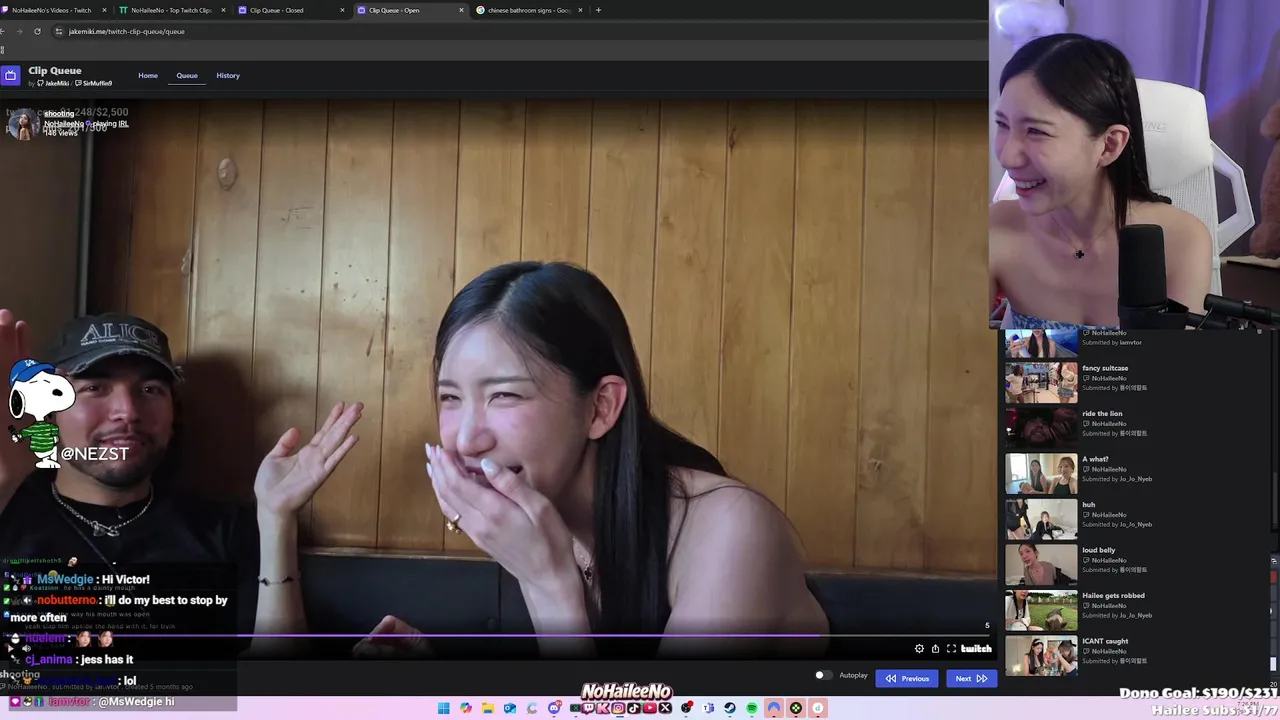Skip to the Next clip
Screen dimensions: 1280x720
coord(971,678)
